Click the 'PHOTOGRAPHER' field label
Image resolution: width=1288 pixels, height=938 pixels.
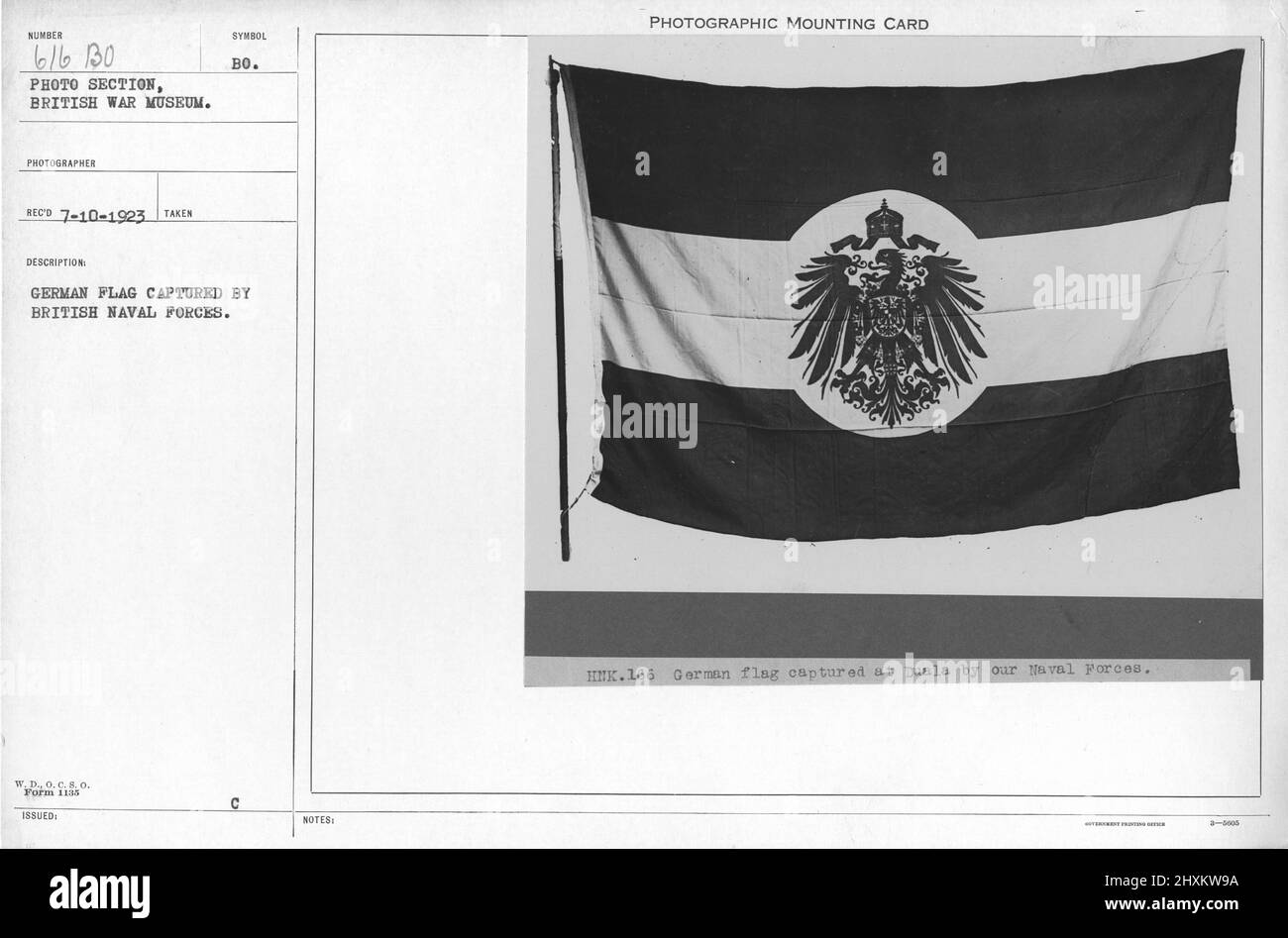(61, 163)
